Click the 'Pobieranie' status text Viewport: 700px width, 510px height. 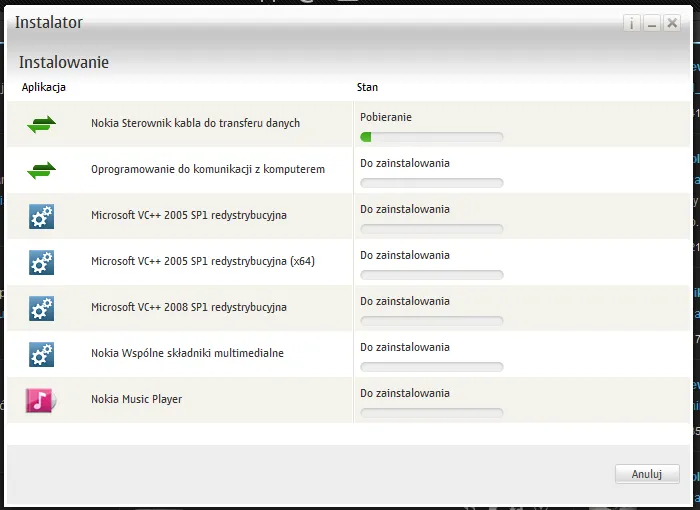coord(386,117)
